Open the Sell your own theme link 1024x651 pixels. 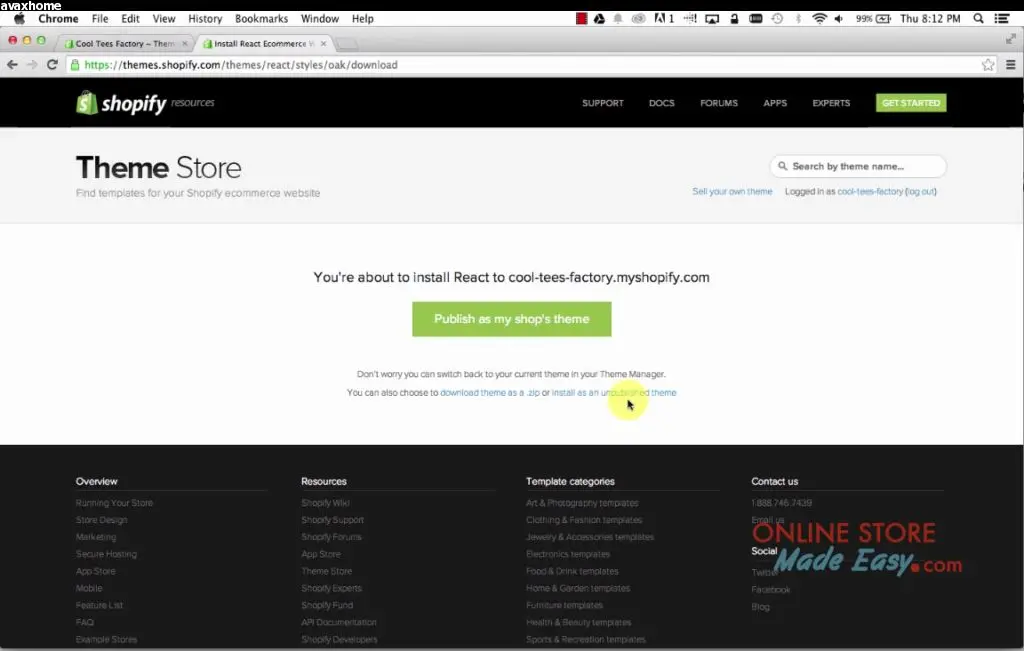pyautogui.click(x=732, y=191)
